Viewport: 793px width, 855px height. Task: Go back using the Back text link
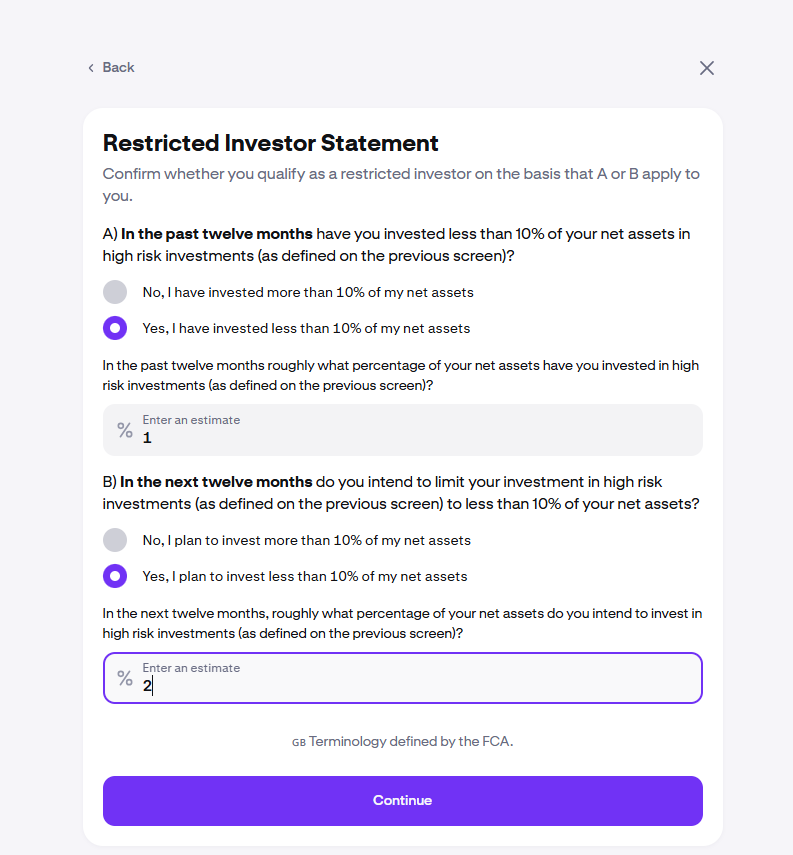[118, 67]
